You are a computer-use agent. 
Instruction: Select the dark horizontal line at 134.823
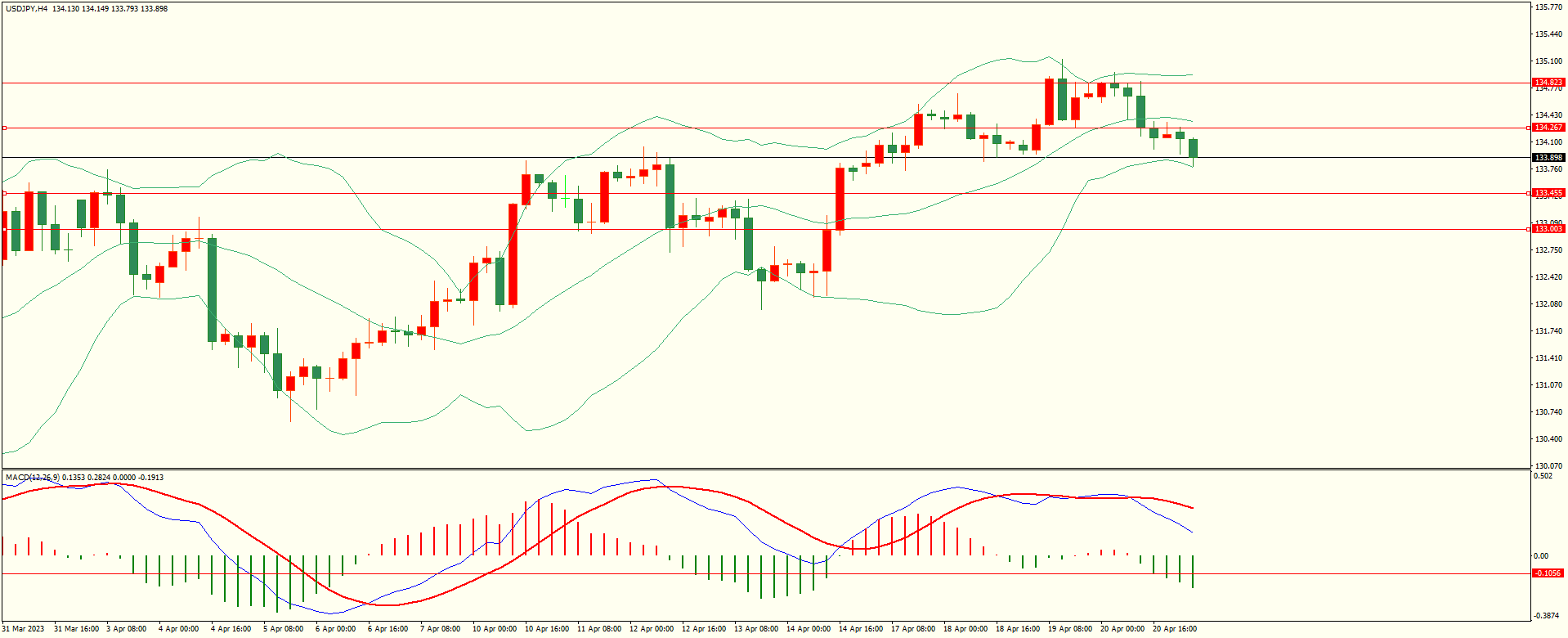coord(765,83)
